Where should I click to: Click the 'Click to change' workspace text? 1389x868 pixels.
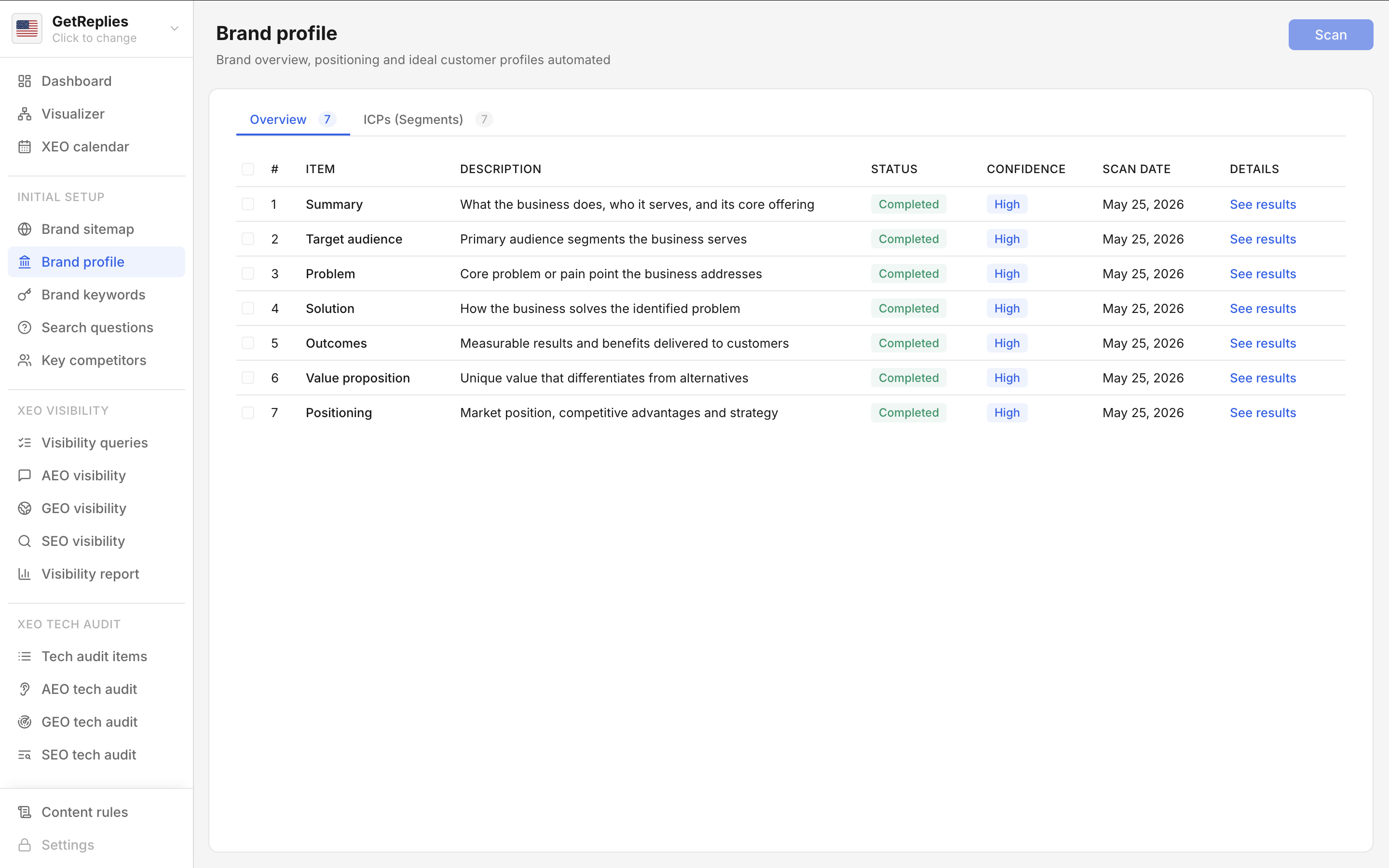[94, 38]
